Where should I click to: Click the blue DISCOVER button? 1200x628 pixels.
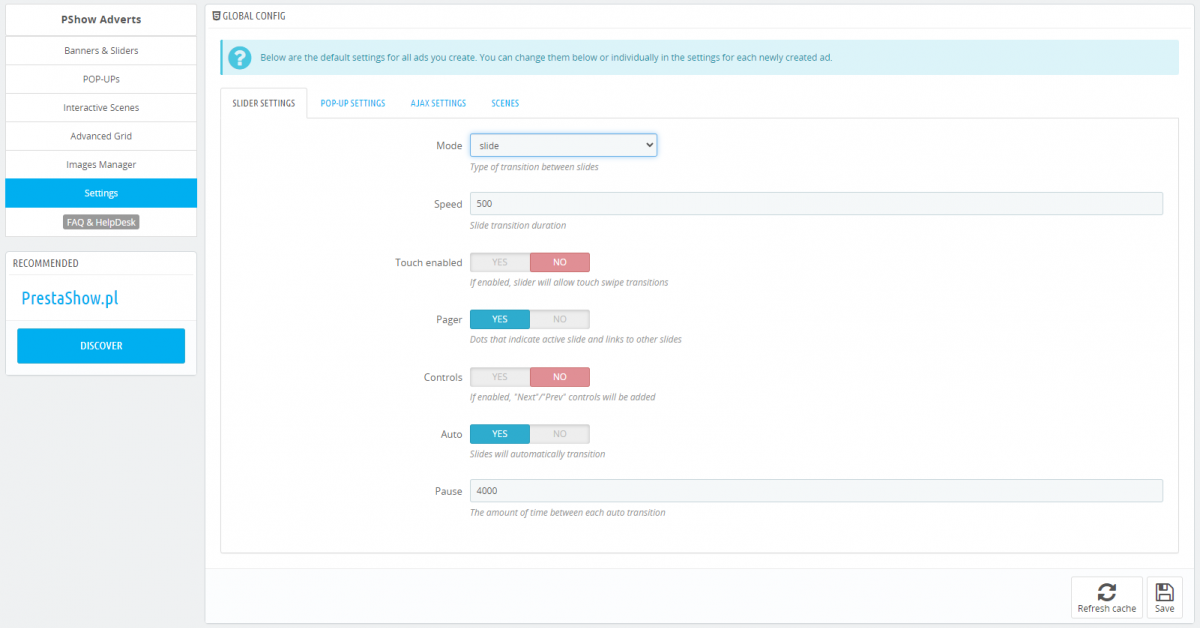[x=101, y=346]
